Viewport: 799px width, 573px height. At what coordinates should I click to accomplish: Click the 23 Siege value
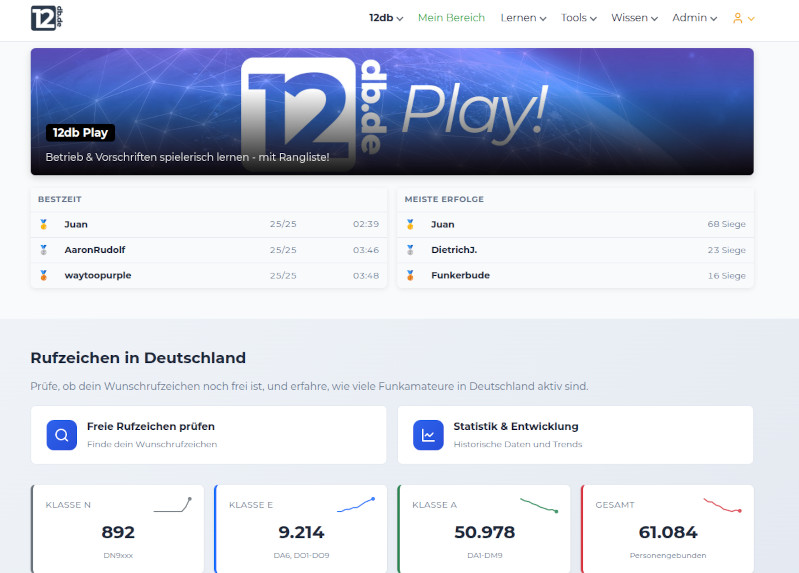[726, 250]
